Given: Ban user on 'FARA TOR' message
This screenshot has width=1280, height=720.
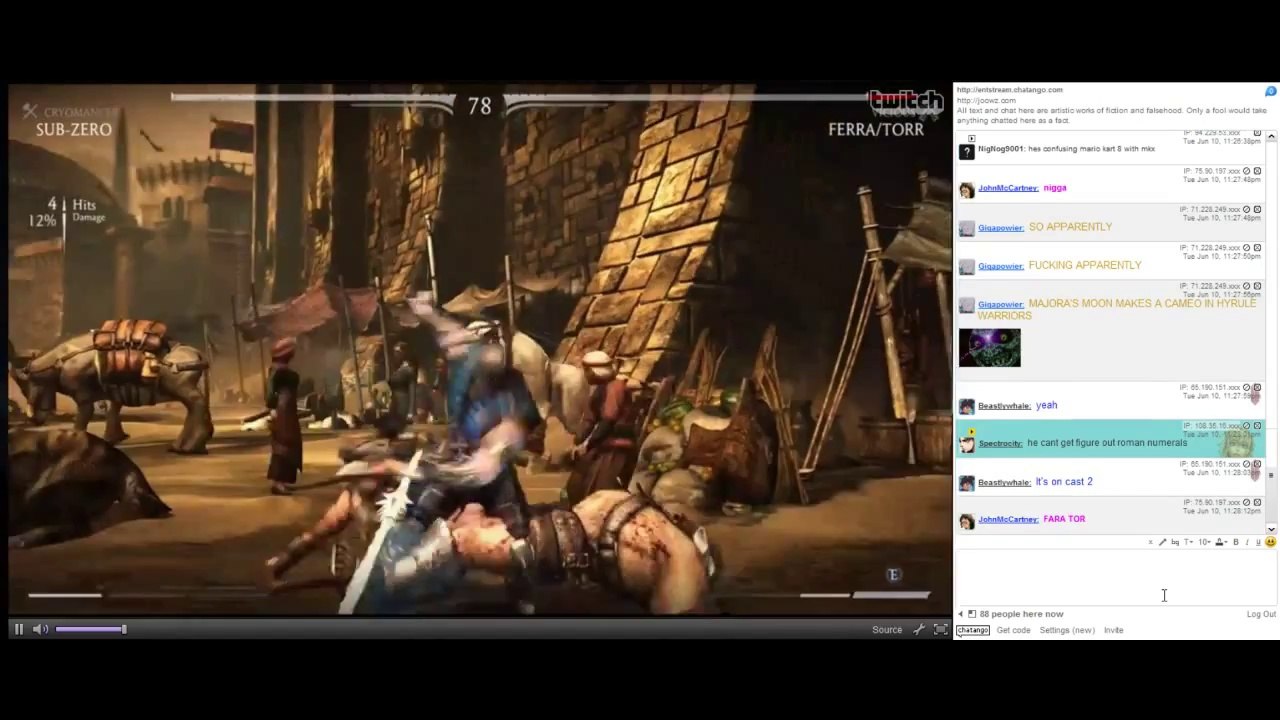Looking at the screenshot, I should pos(1246,503).
